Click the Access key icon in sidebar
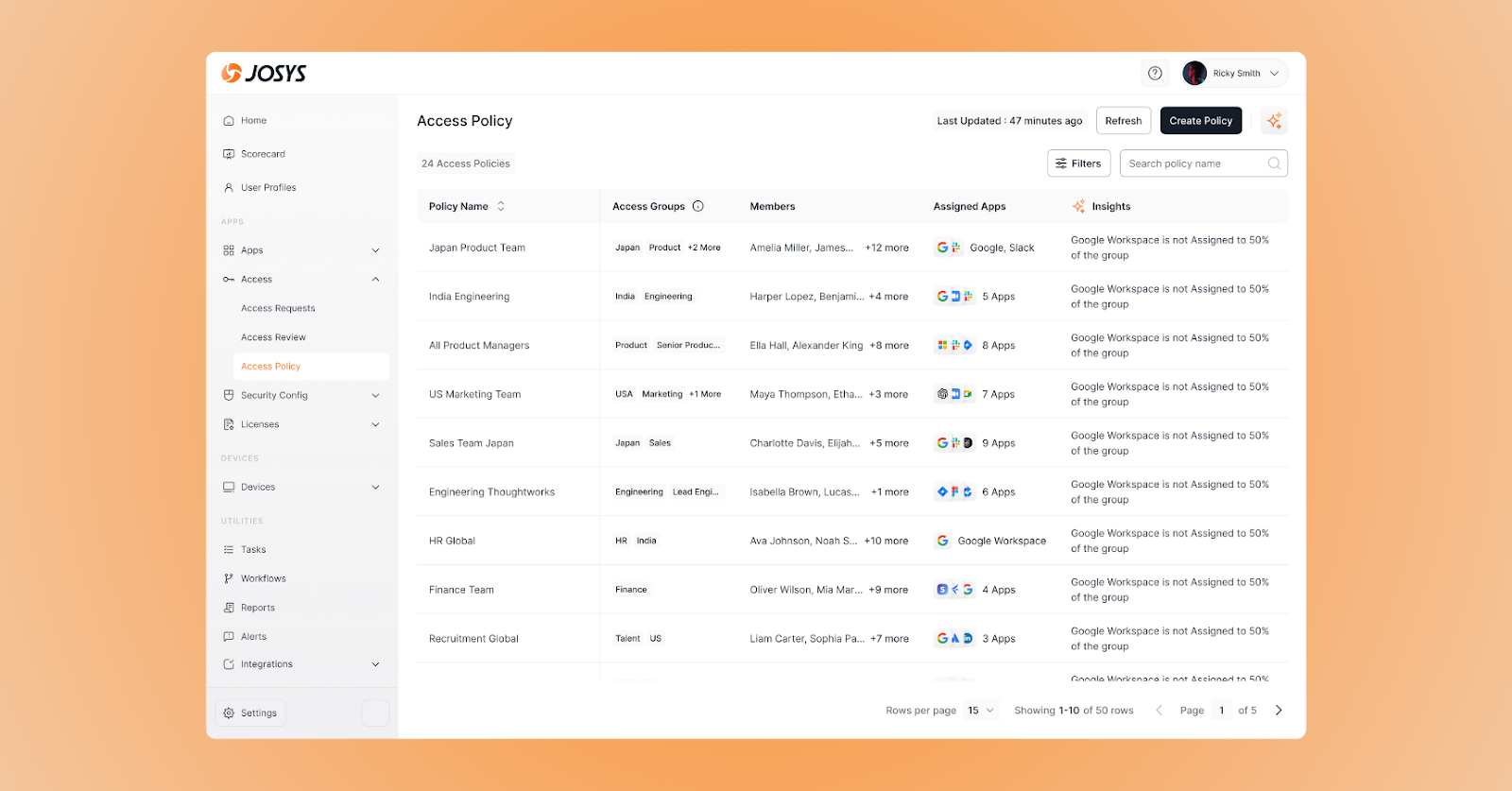Image resolution: width=1512 pixels, height=791 pixels. (229, 280)
